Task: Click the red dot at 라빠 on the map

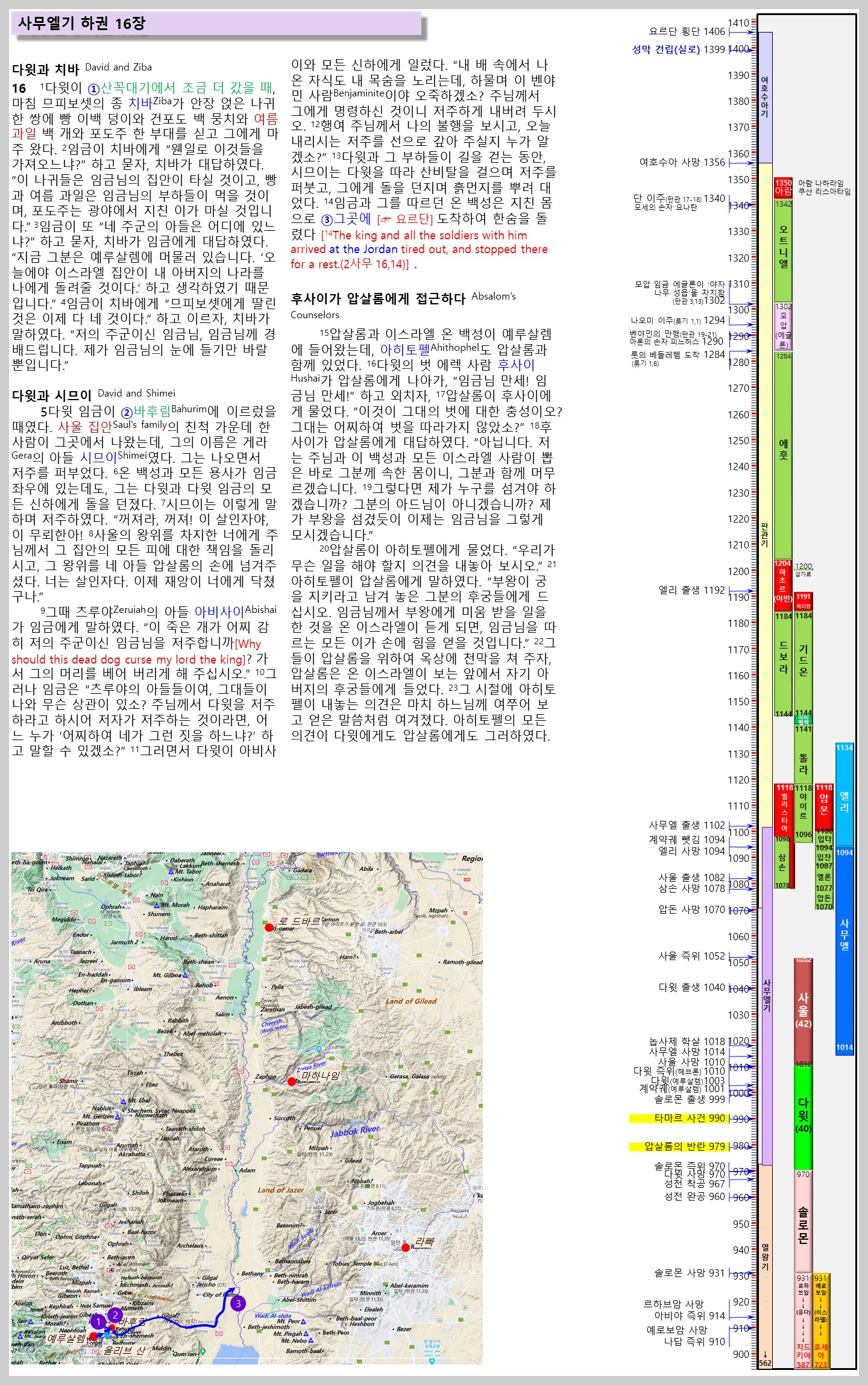Action: 406,1247
